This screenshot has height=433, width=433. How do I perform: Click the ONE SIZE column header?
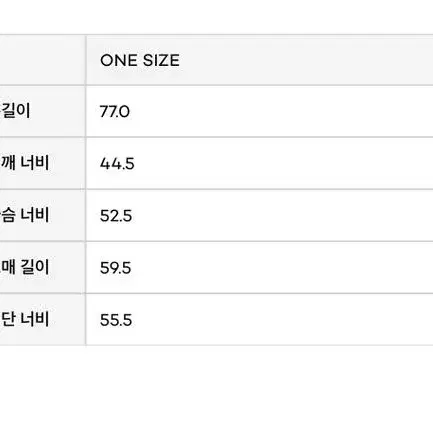point(140,60)
